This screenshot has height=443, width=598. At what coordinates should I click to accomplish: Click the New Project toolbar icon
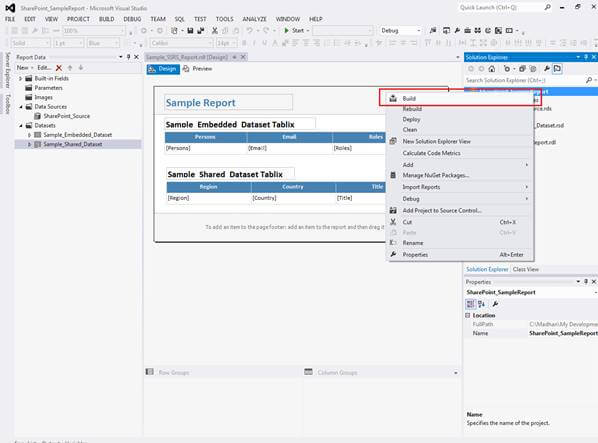click(x=174, y=30)
